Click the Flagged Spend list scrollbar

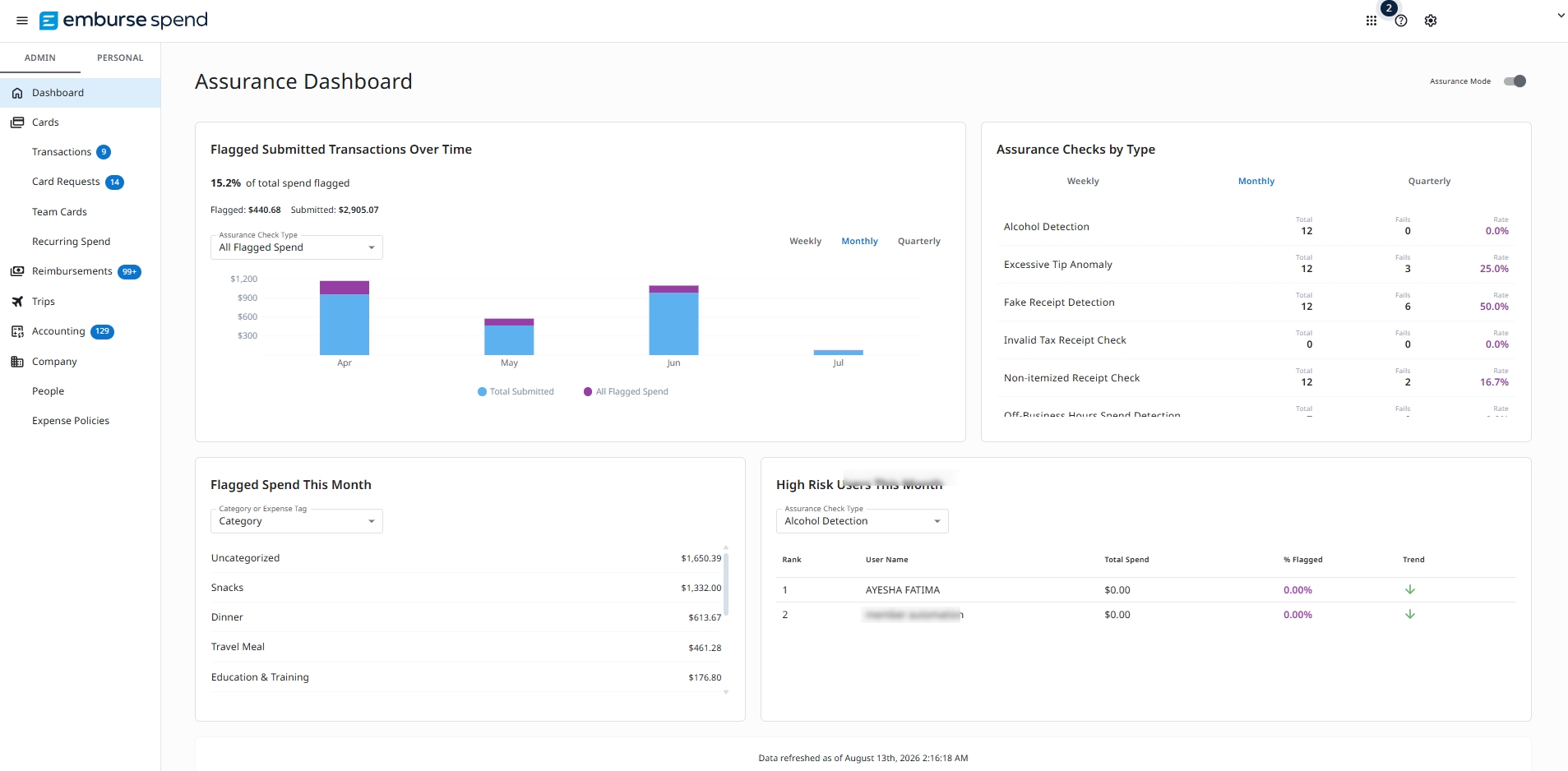pyautogui.click(x=726, y=584)
